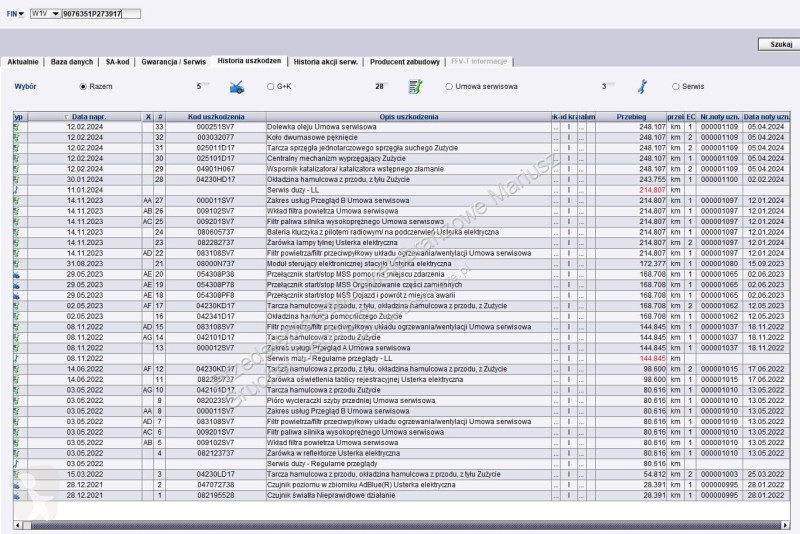Image resolution: width=800 pixels, height=534 pixels.
Task: Click Nr.noty uzn. column header
Action: pos(719,117)
